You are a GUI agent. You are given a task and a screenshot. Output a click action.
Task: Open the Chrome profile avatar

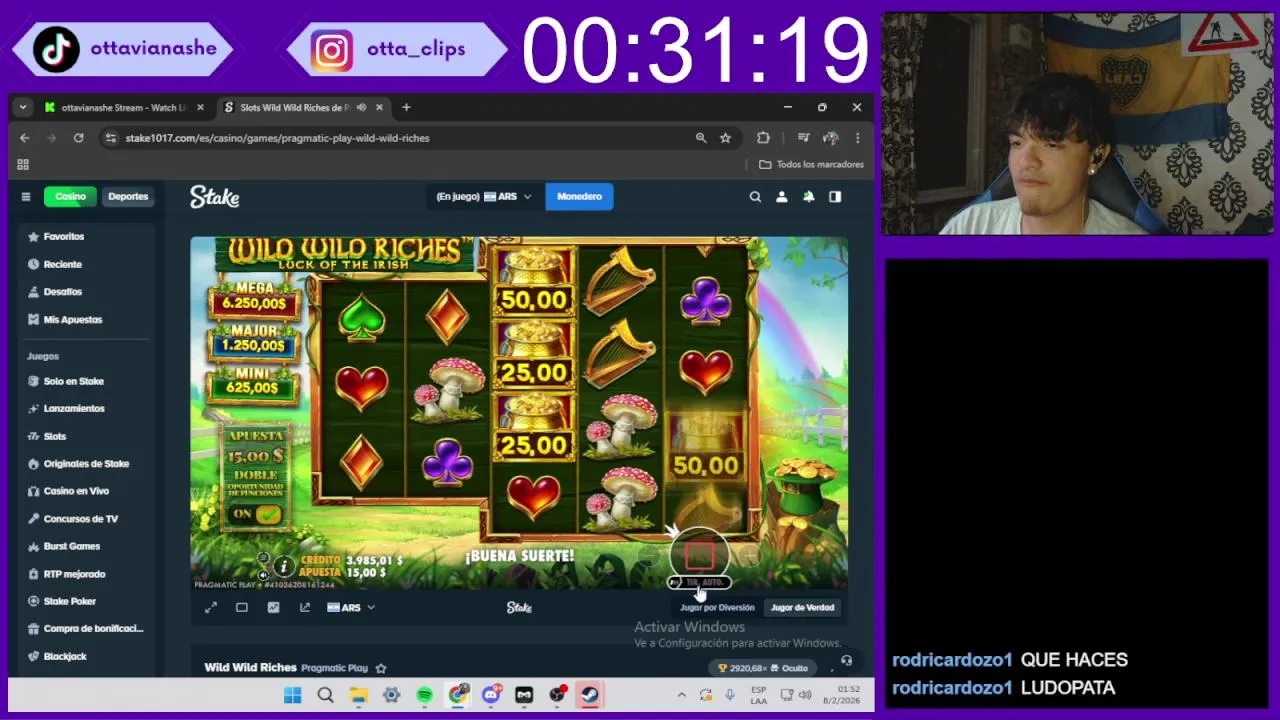point(830,138)
